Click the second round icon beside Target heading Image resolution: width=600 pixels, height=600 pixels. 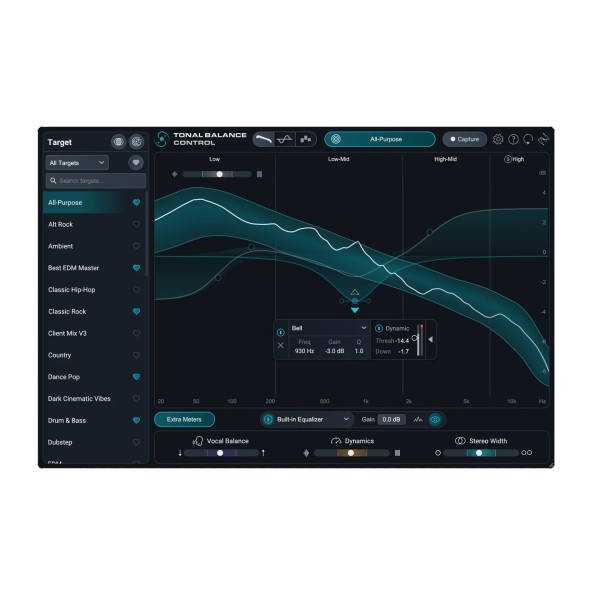(x=136, y=142)
